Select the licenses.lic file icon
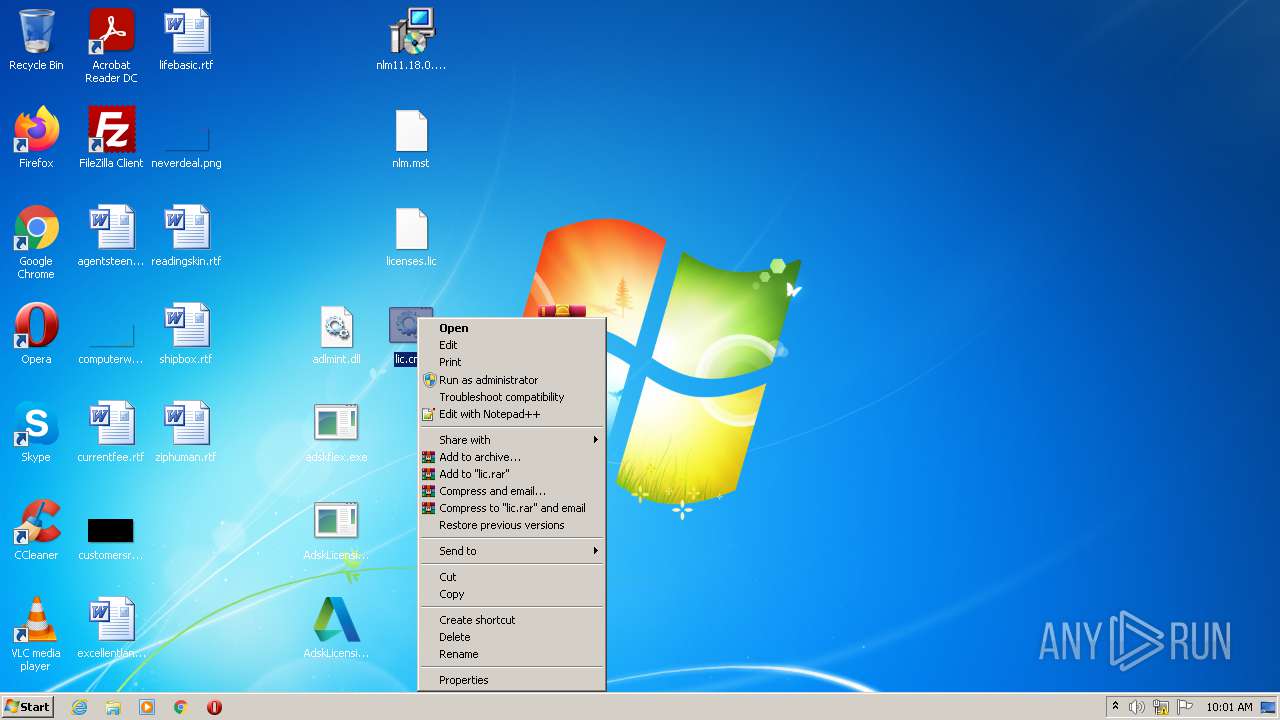 [411, 236]
